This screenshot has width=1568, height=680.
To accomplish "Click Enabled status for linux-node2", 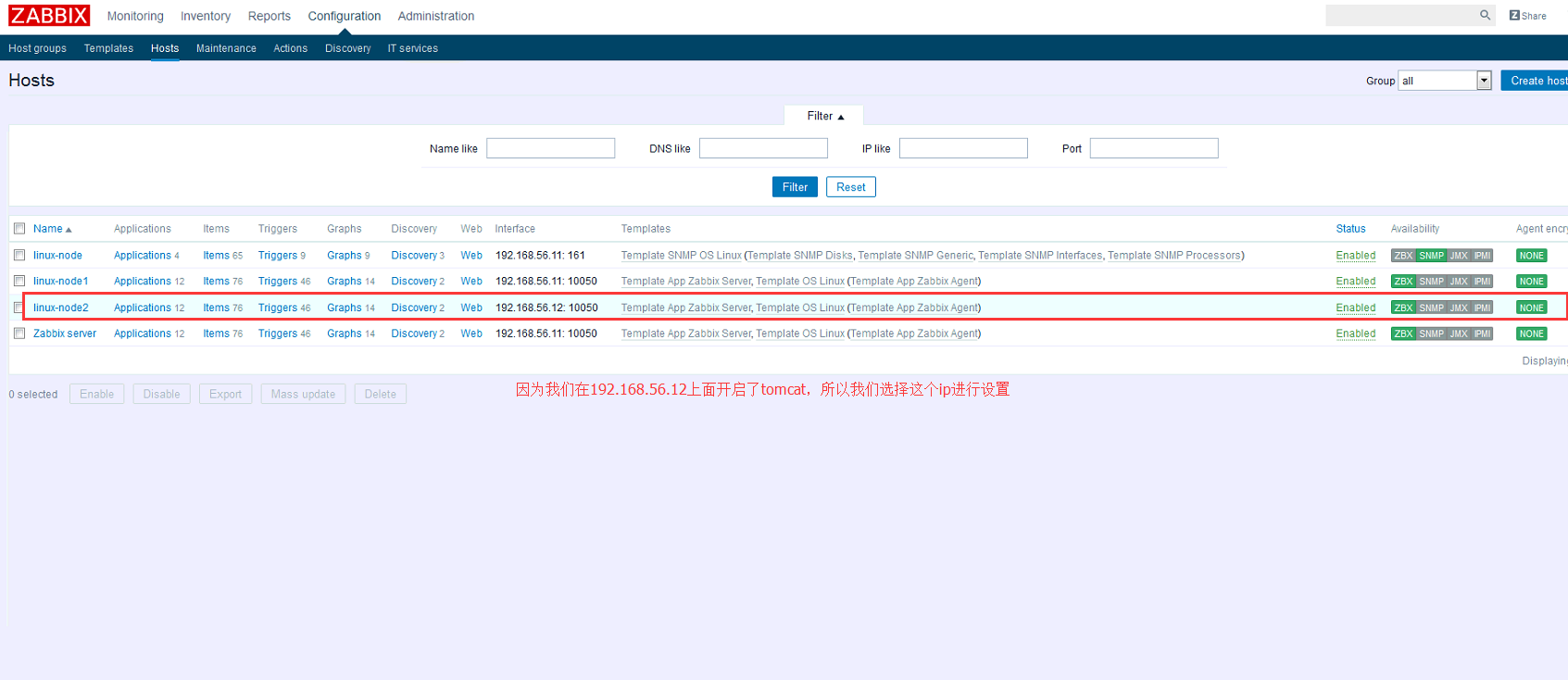I will click(x=1355, y=308).
